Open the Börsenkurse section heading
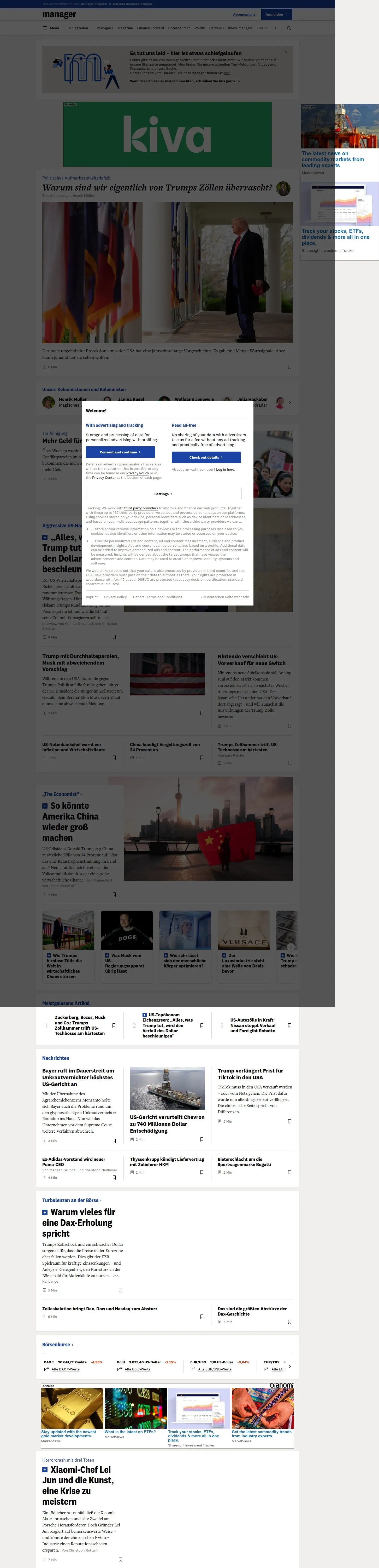Screen dimensions: 379x1568 pyautogui.click(x=58, y=1345)
